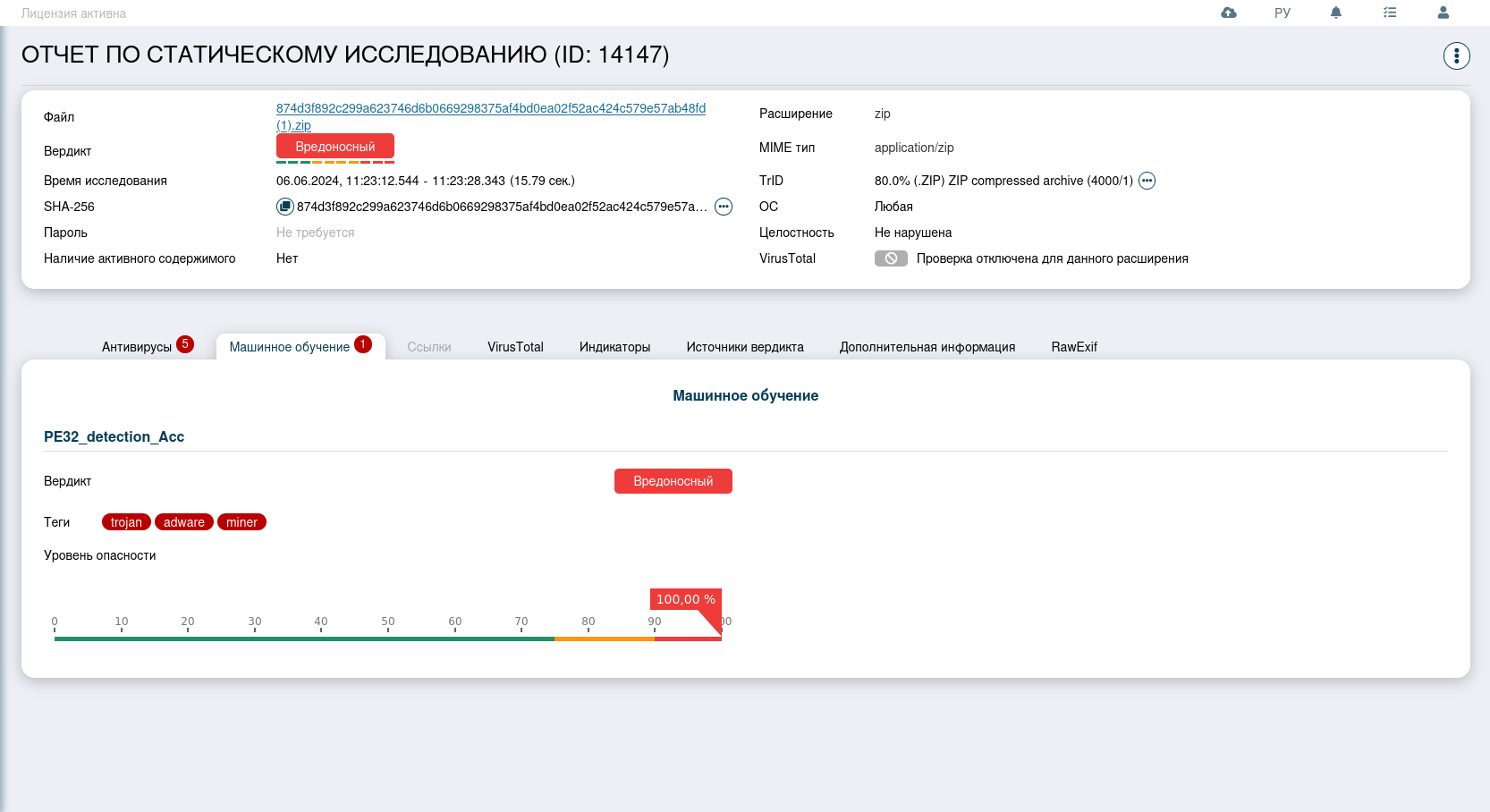This screenshot has height=812, width=1490.
Task: Click the 100,00 % danger level marker
Action: click(x=685, y=599)
